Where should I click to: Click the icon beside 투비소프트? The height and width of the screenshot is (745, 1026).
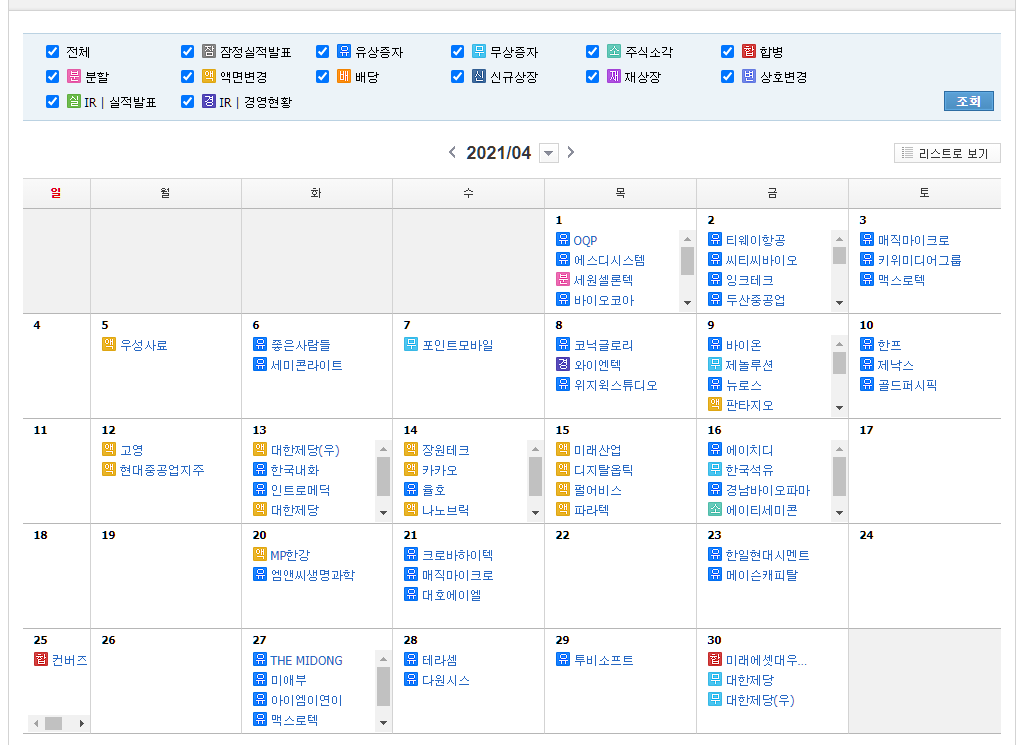point(563,659)
